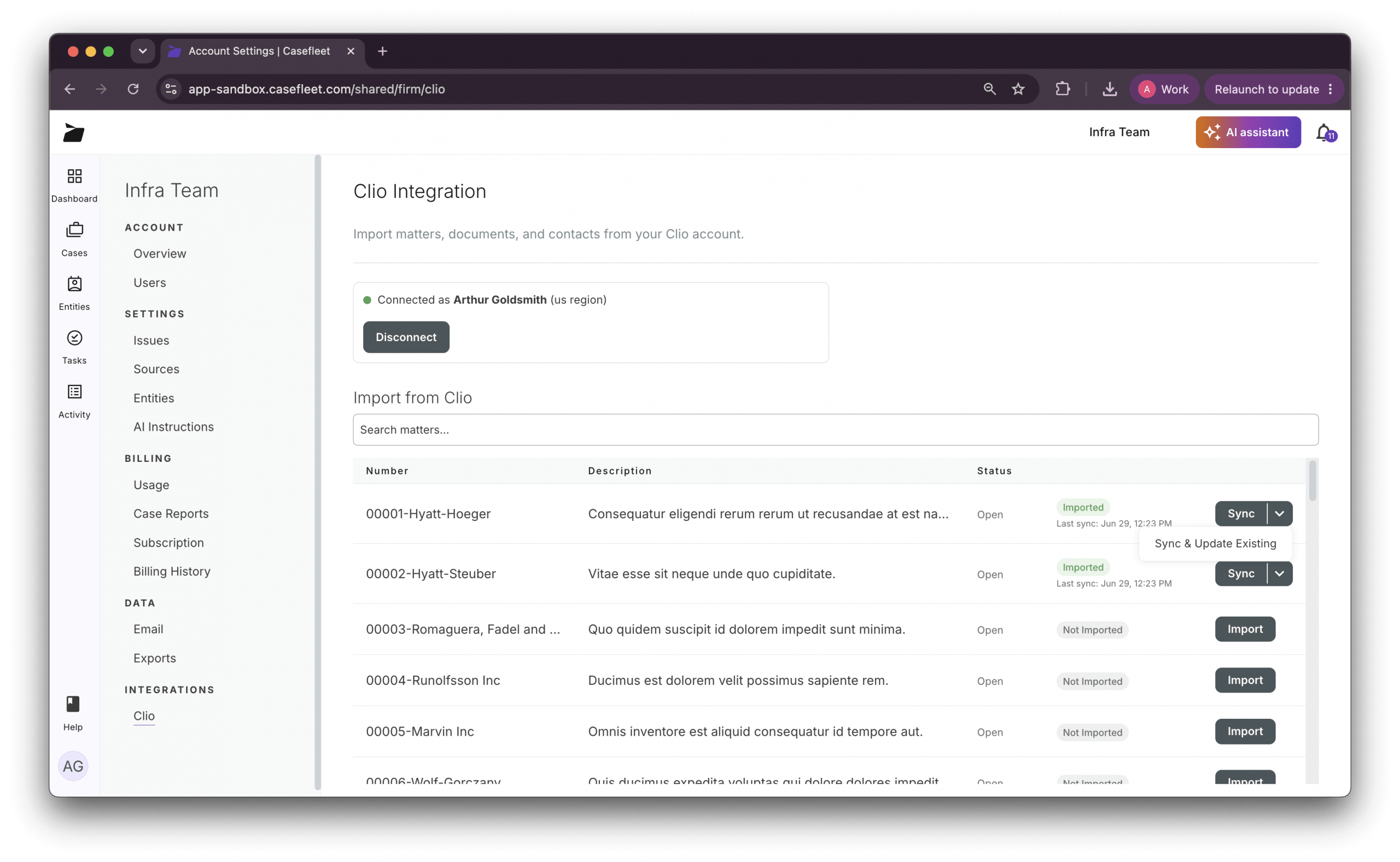Select 00001-Hyatt-Hoeger matter number

428,514
